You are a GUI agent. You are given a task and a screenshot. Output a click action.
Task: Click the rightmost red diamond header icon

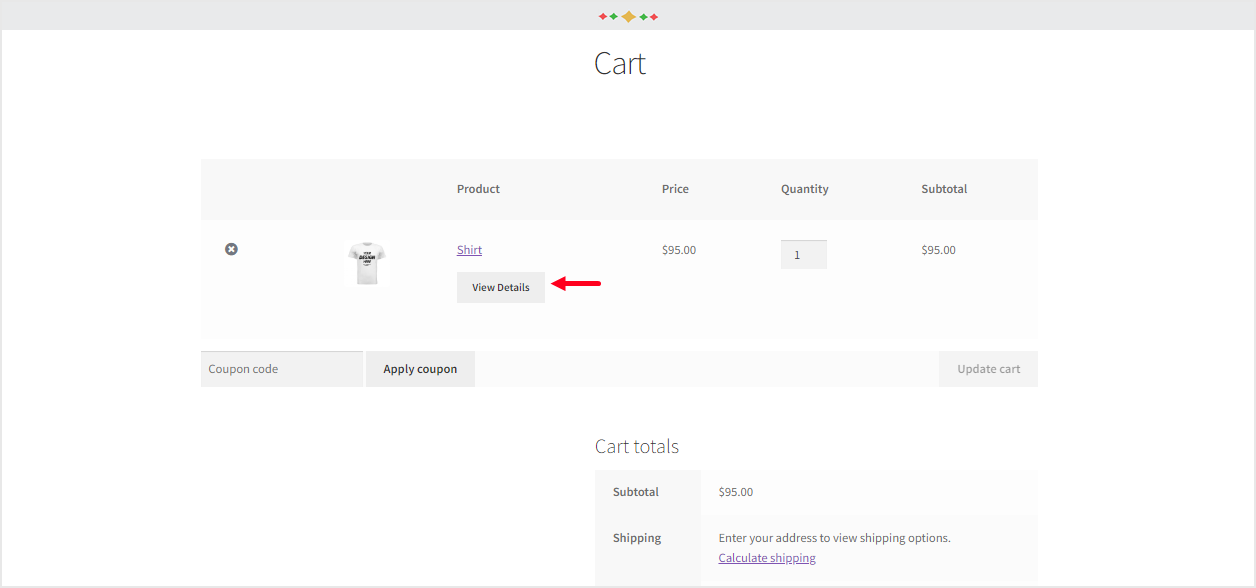coord(653,16)
